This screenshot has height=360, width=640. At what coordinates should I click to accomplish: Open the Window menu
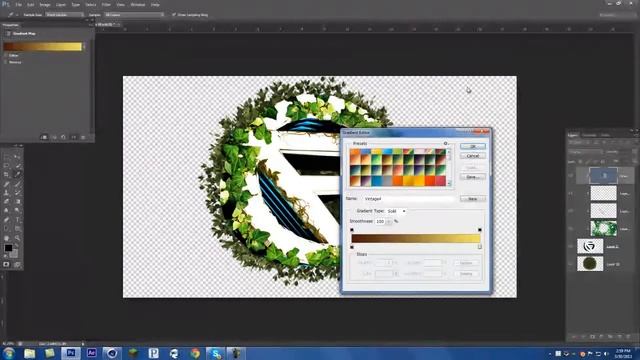pyautogui.click(x=138, y=4)
